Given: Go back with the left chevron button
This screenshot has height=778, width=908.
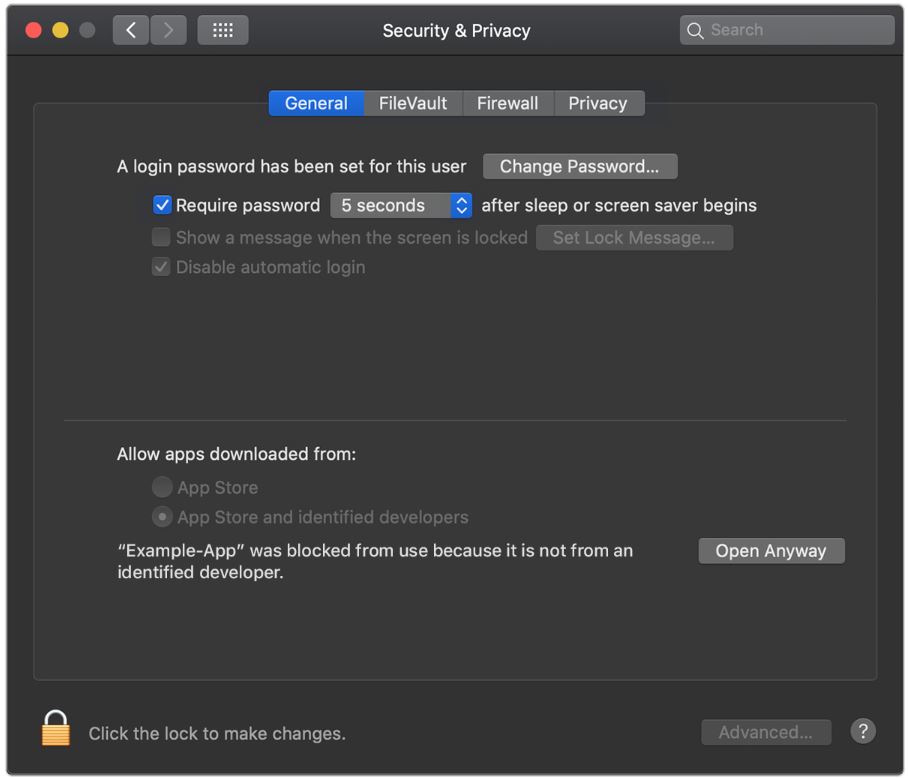Looking at the screenshot, I should [131, 30].
